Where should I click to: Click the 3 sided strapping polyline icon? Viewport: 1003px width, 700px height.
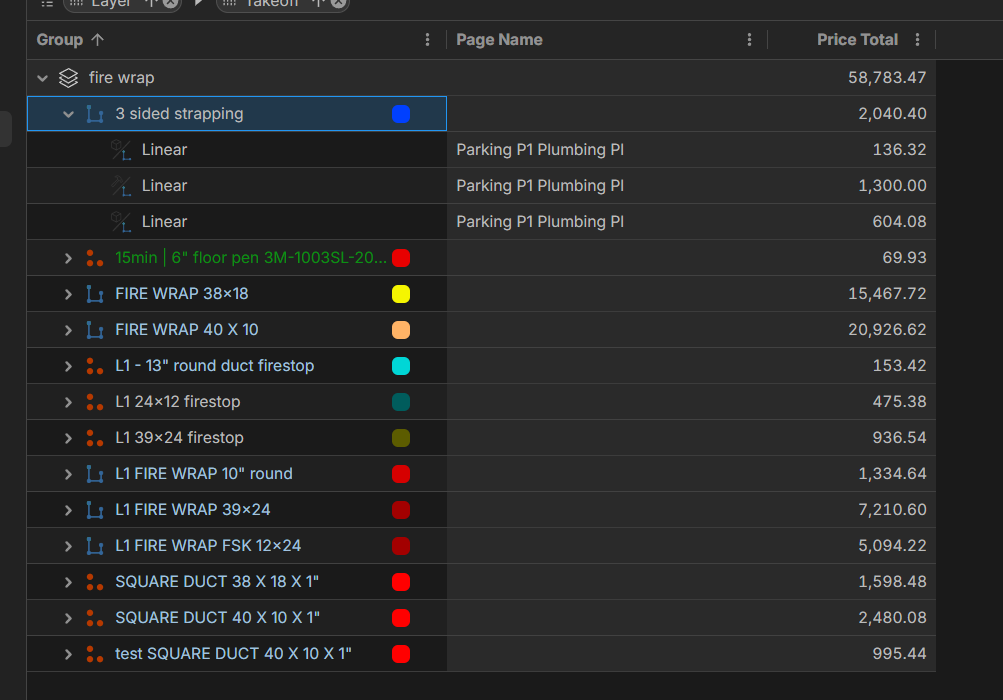[x=95, y=114]
